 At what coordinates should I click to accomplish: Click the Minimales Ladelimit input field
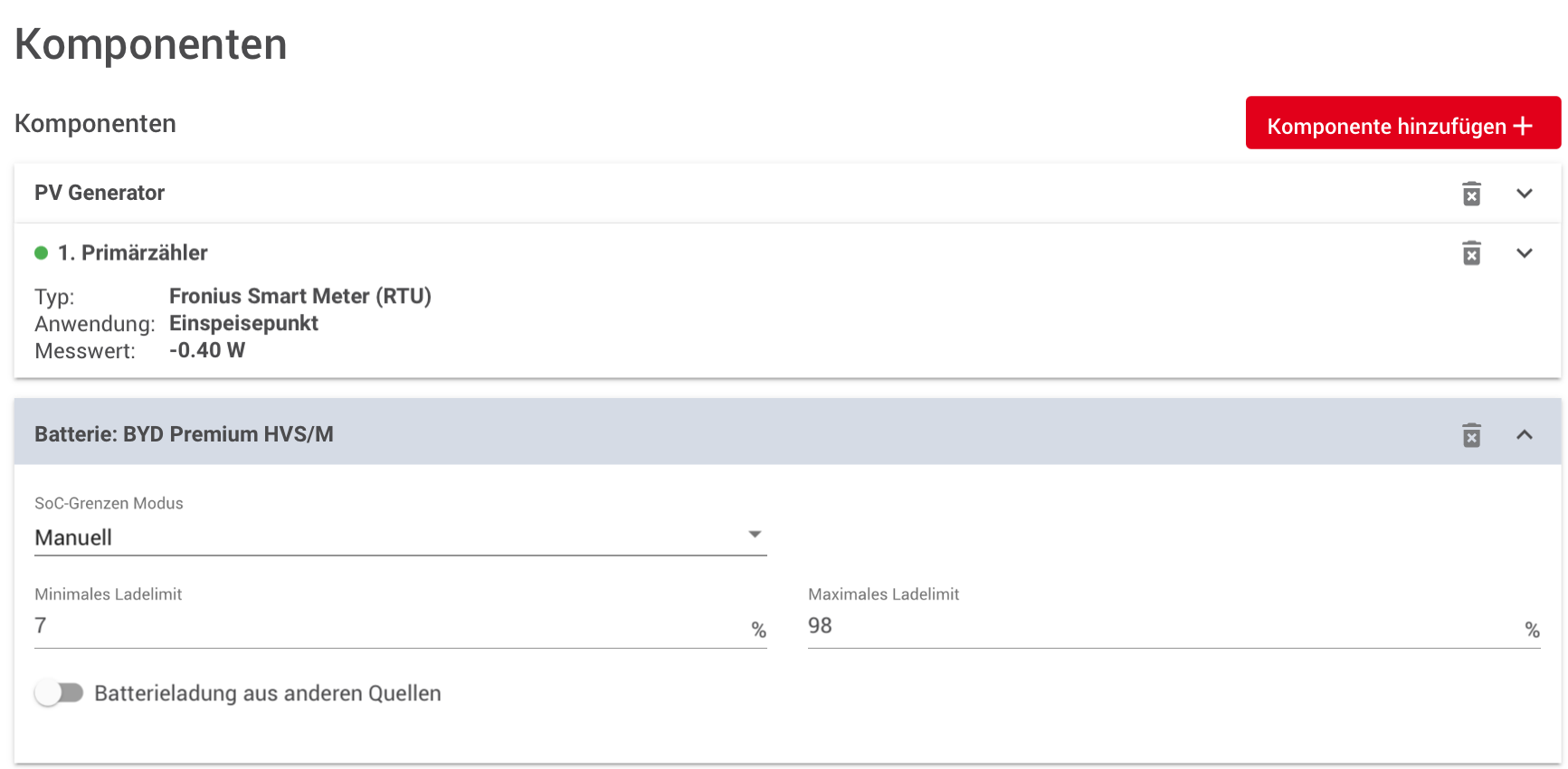[401, 626]
